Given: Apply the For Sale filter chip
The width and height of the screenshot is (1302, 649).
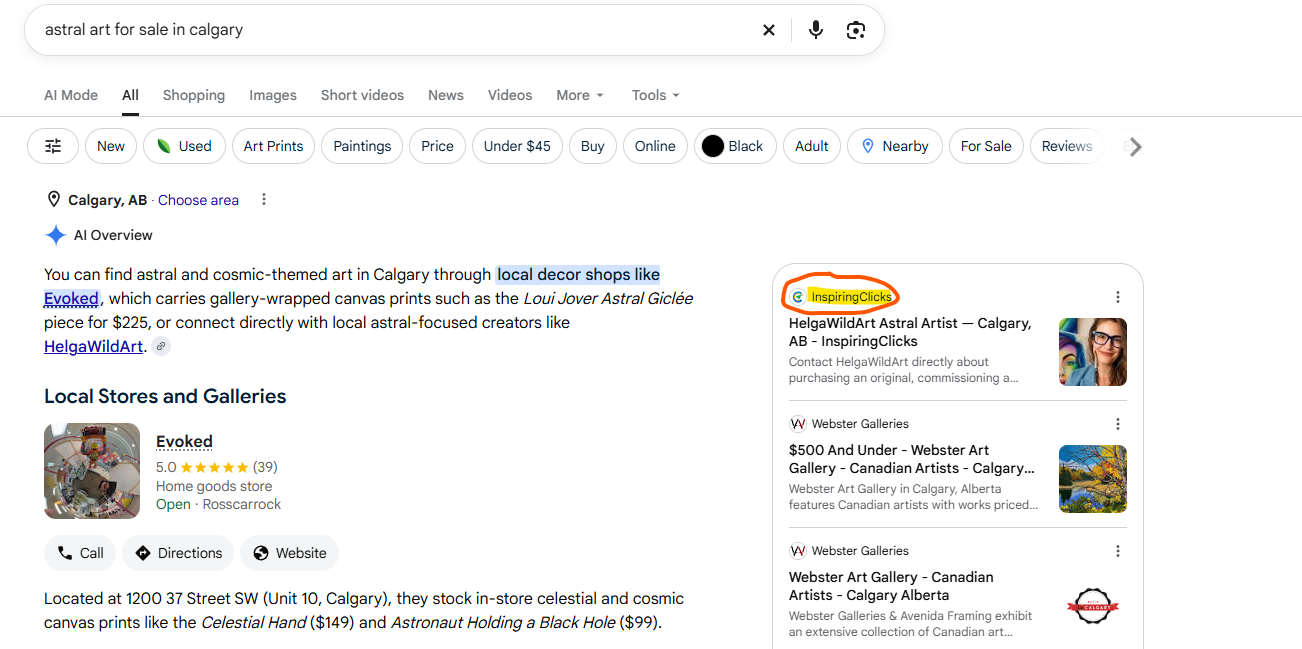Looking at the screenshot, I should coord(986,146).
